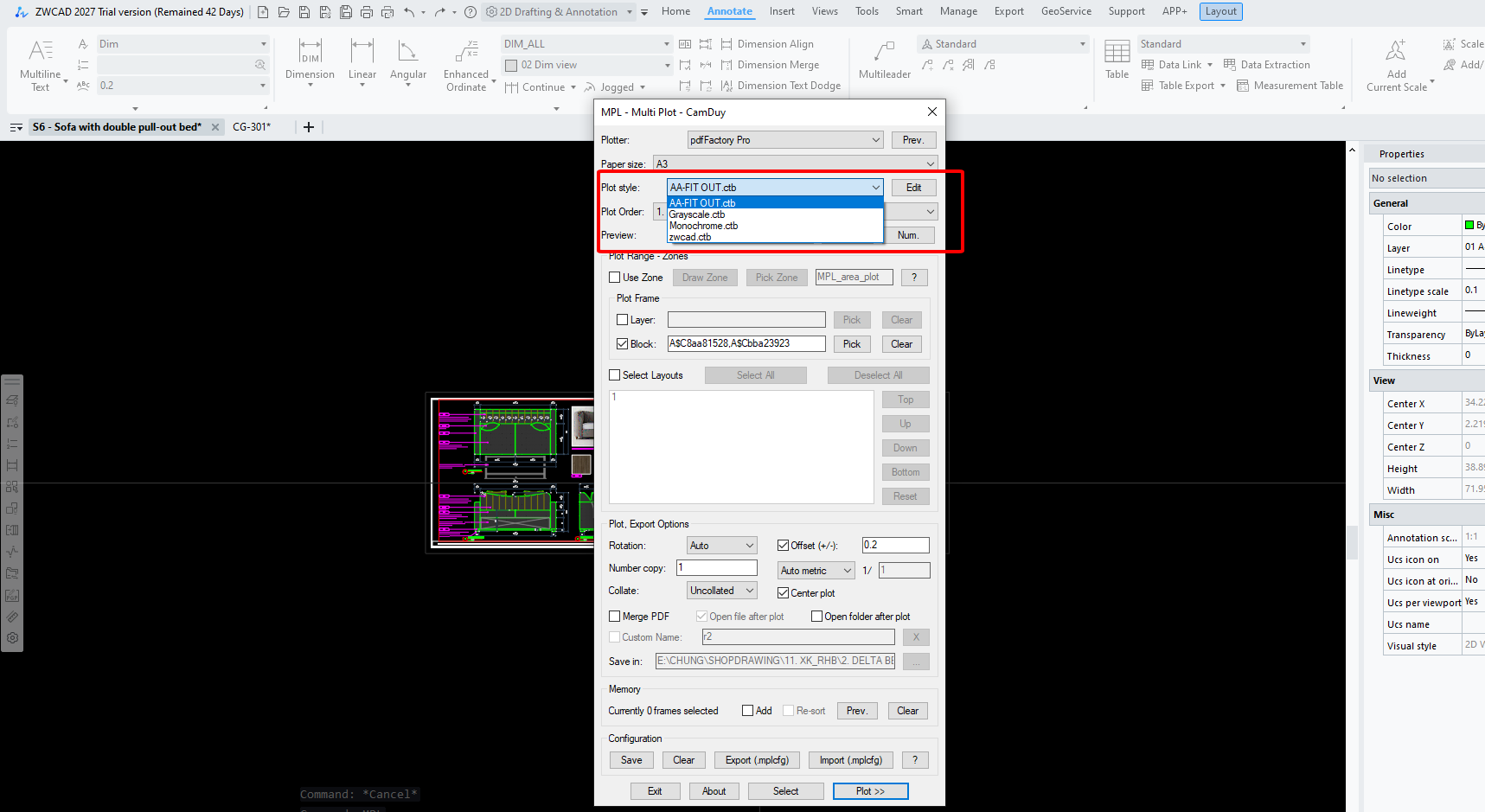
Task: Enable the Use Zone checkbox
Action: [x=615, y=278]
